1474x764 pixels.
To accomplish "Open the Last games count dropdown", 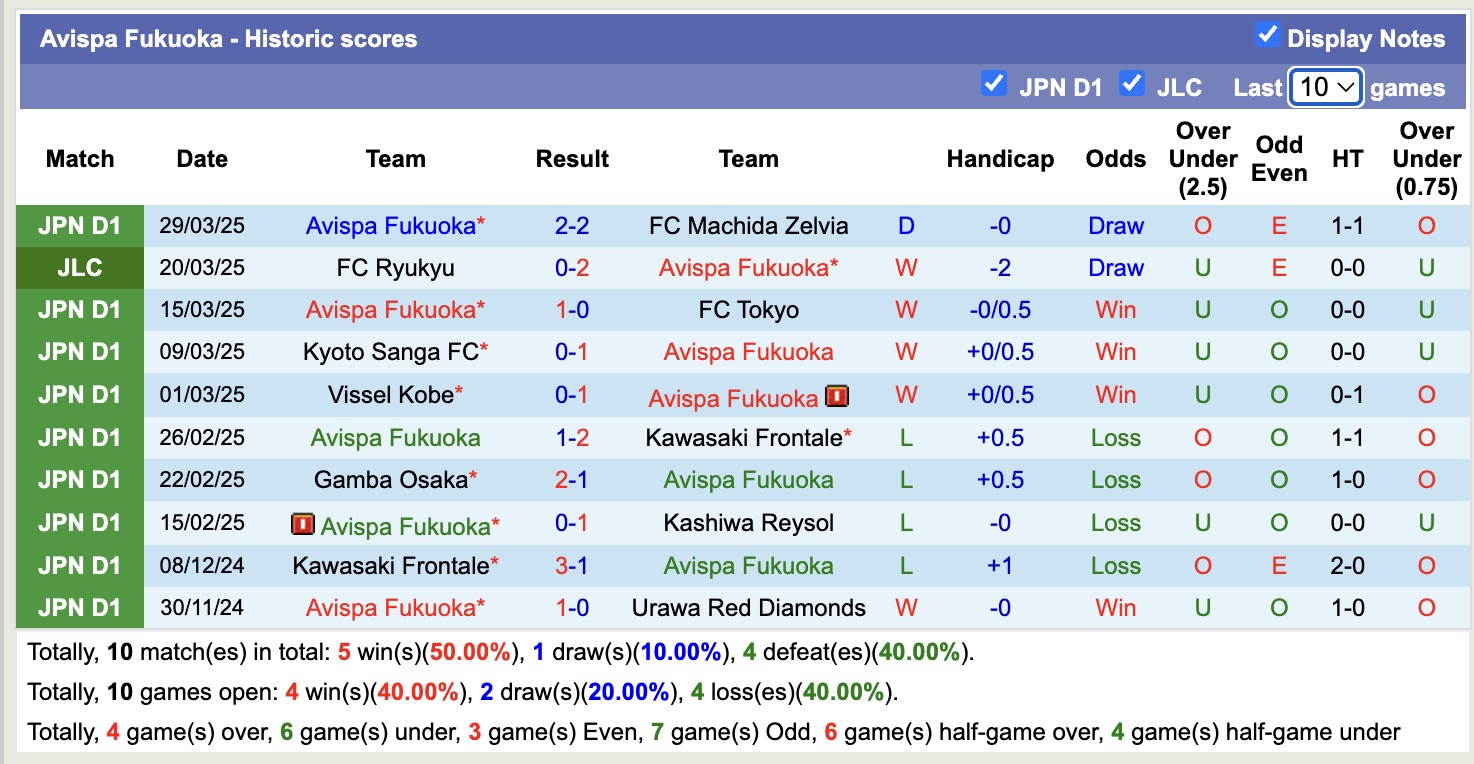I will (x=1325, y=88).
